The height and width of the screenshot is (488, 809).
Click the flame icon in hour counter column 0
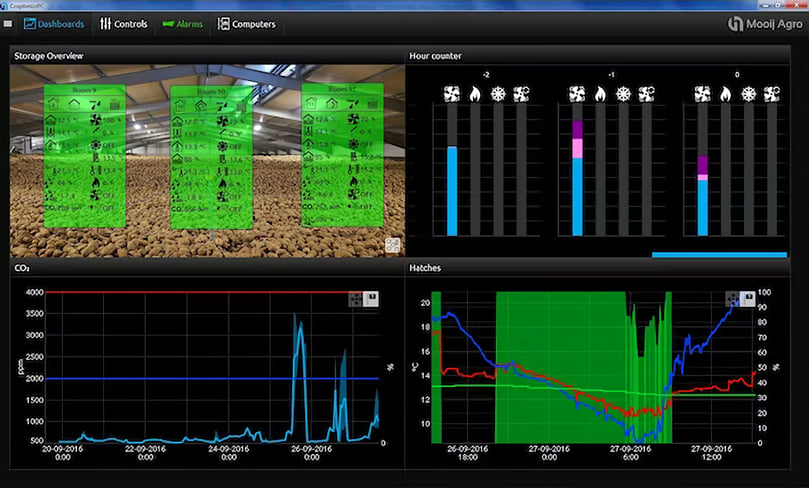coord(725,94)
